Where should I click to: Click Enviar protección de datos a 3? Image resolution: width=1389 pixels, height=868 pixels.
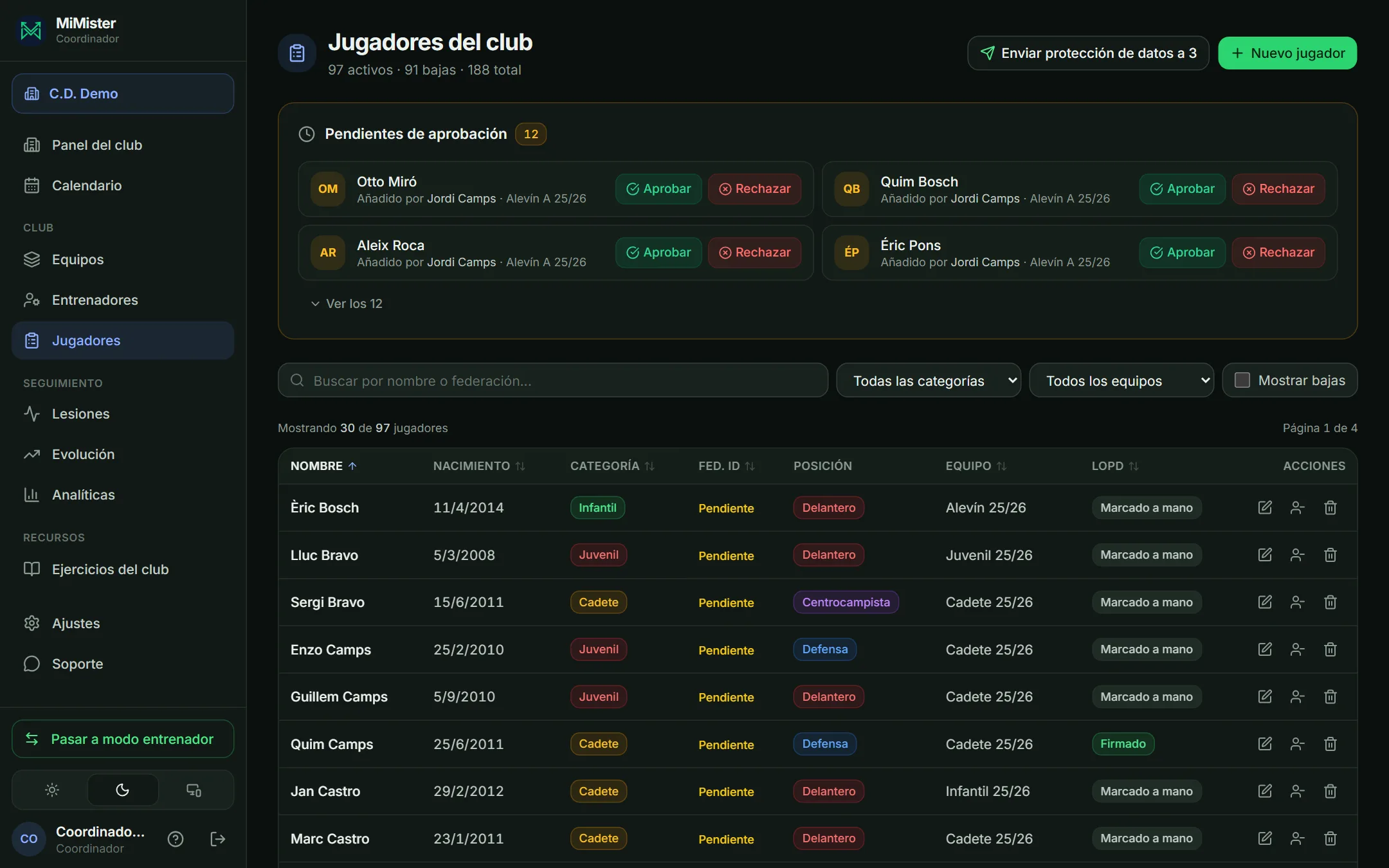[1088, 53]
